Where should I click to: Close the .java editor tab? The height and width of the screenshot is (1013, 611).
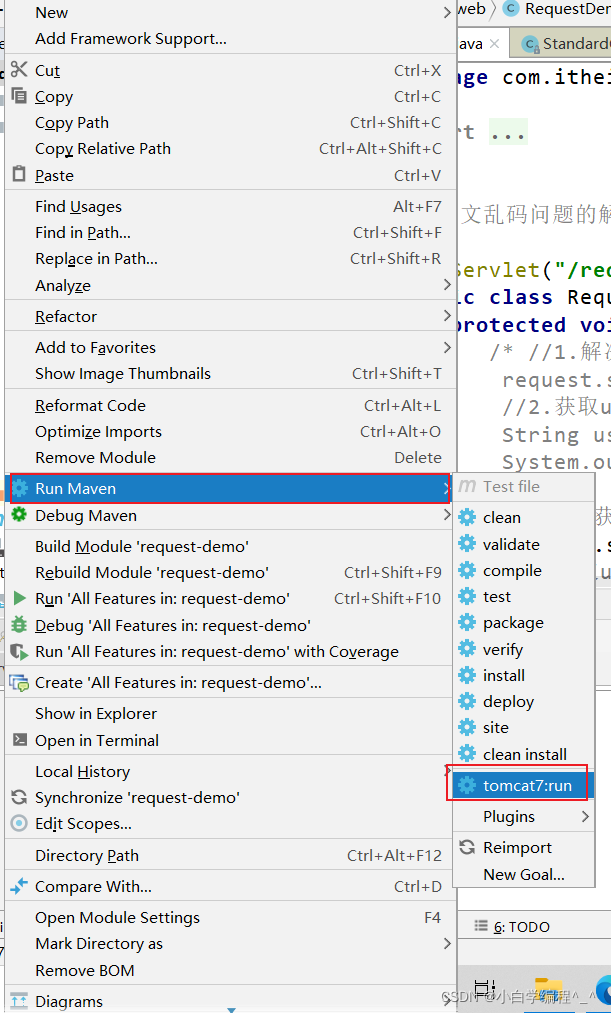click(494, 43)
